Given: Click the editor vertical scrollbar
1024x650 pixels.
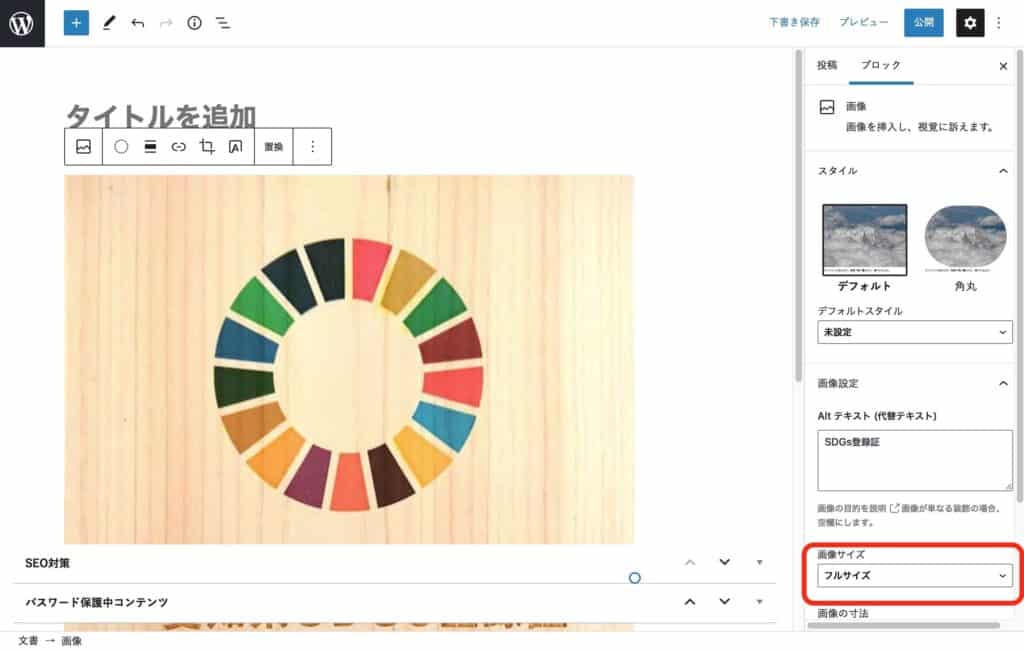Looking at the screenshot, I should (797, 216).
